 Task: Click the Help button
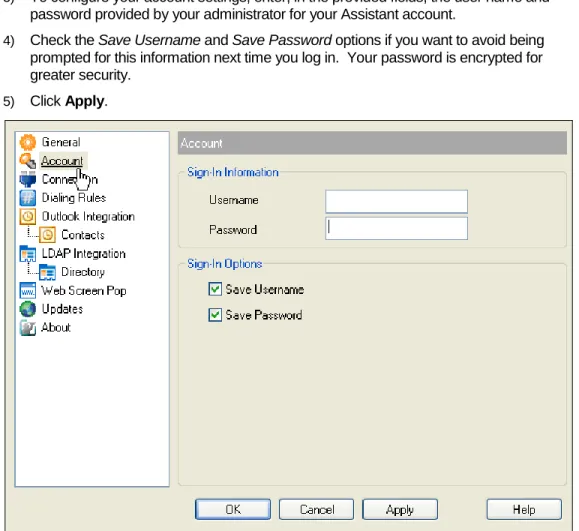point(524,510)
